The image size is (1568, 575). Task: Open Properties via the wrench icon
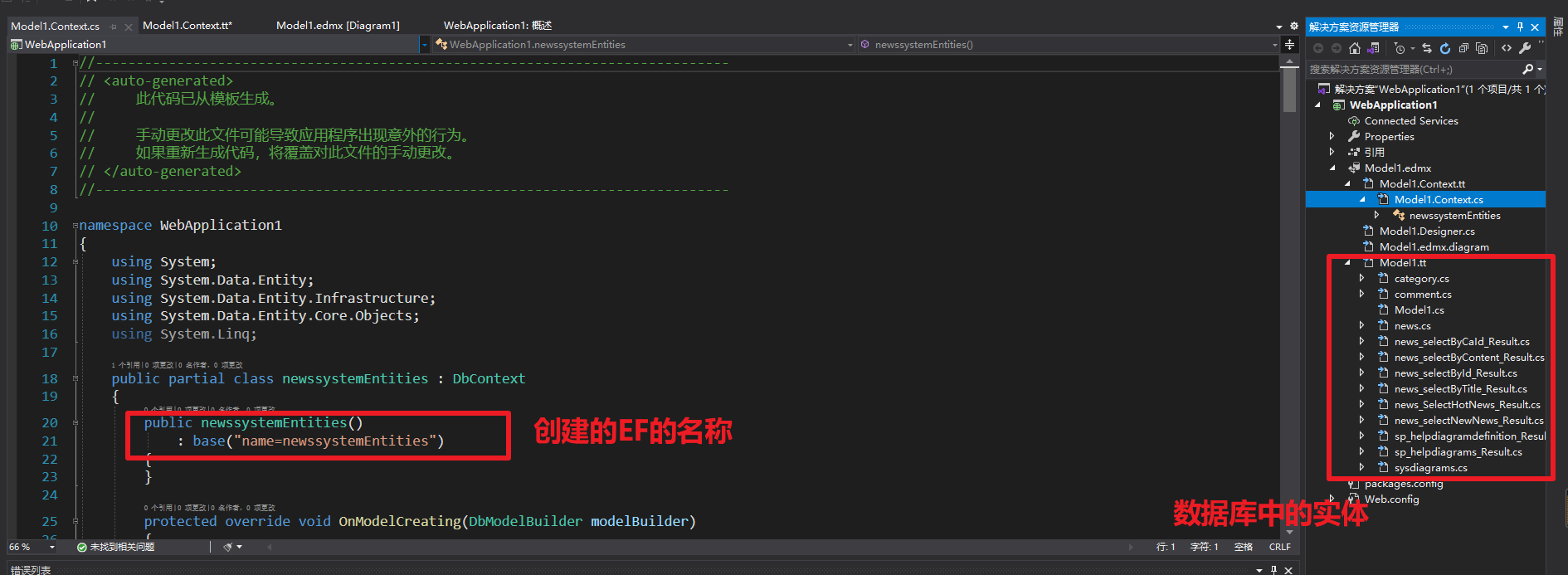tap(1525, 48)
